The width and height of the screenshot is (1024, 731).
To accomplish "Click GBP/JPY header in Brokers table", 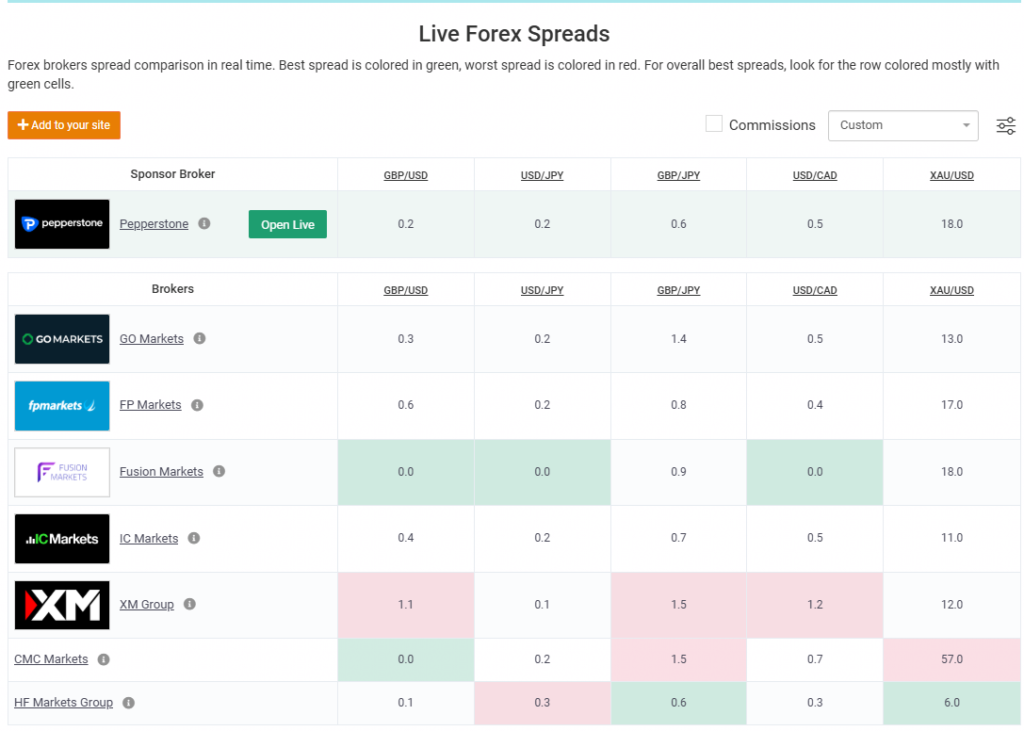I will coord(679,291).
